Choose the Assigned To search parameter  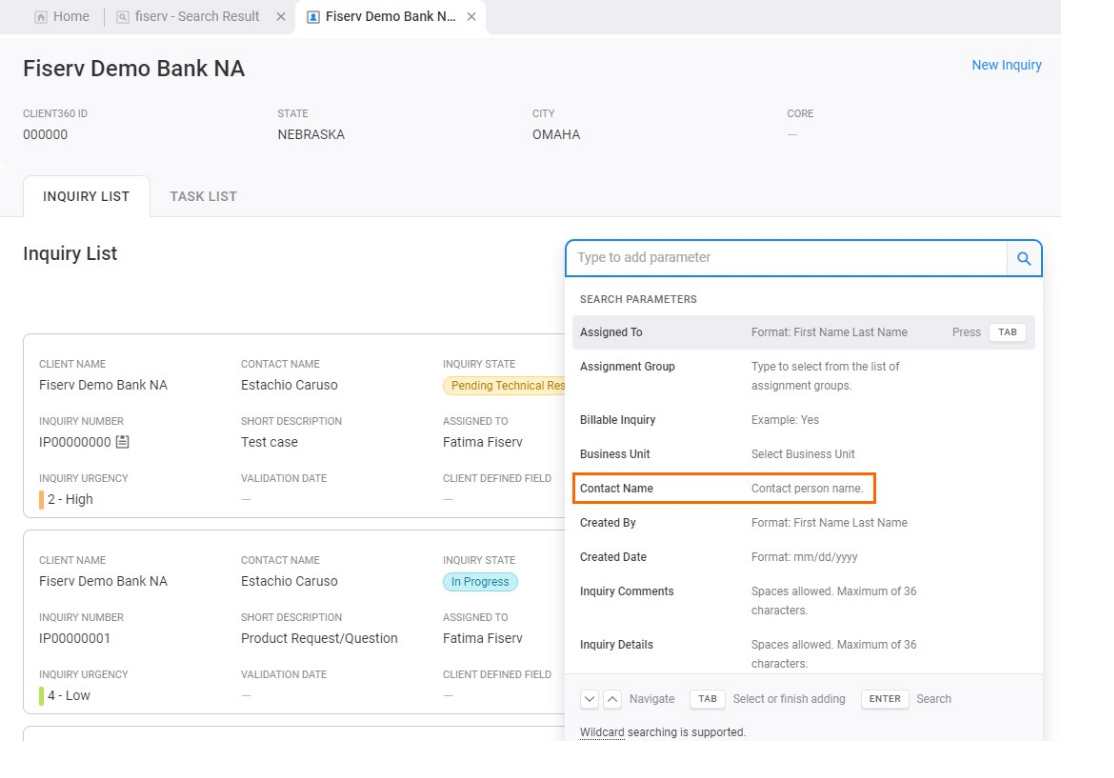[x=804, y=332]
